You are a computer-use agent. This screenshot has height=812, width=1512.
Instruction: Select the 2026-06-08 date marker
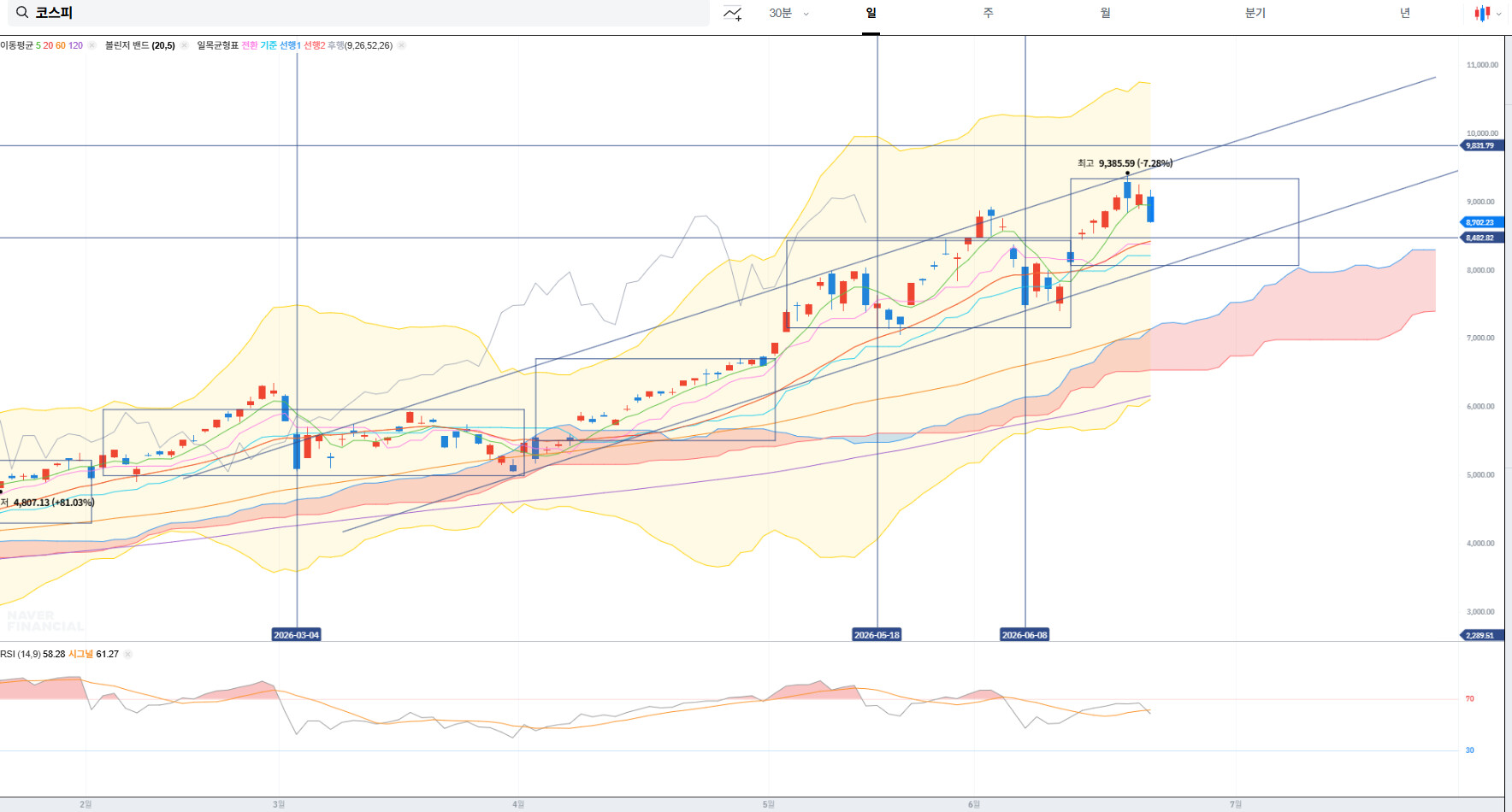click(1025, 635)
